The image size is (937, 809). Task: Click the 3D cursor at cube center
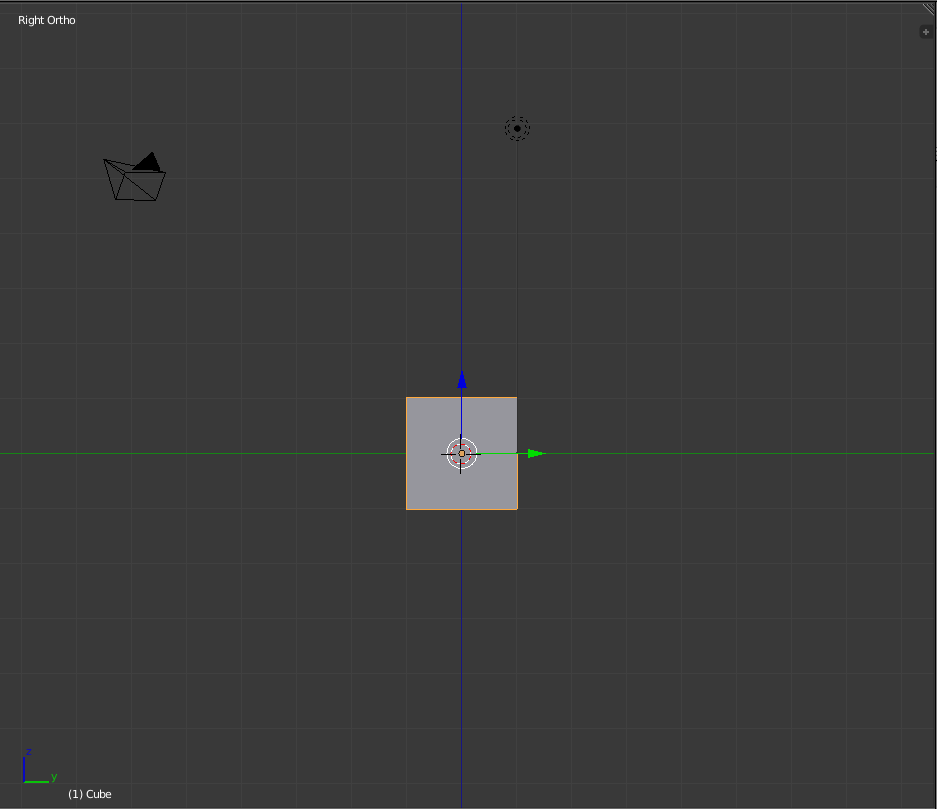click(461, 454)
